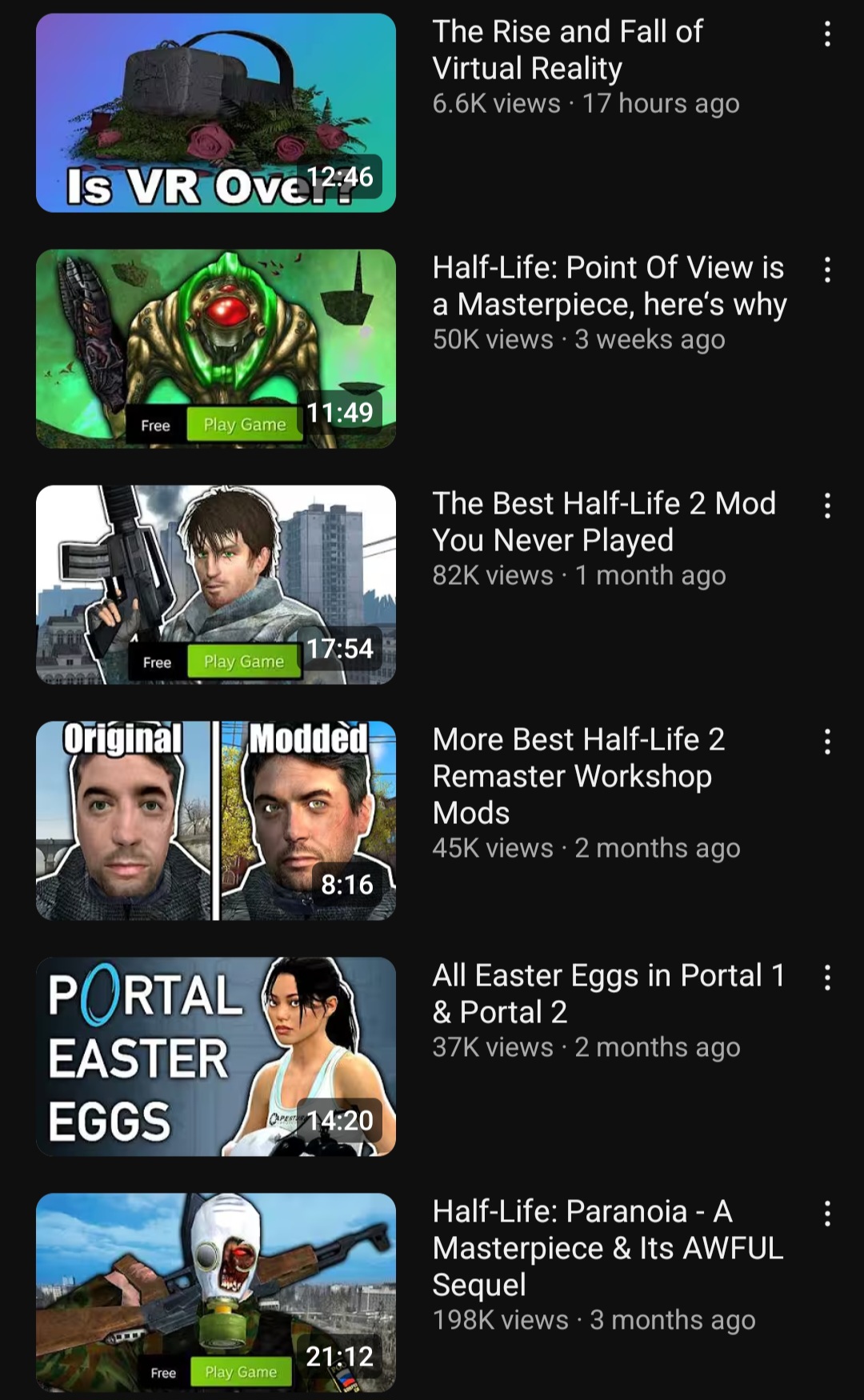Open more options for The Best Half-Life 2 Mod
The width and height of the screenshot is (864, 1400).
[x=827, y=506]
